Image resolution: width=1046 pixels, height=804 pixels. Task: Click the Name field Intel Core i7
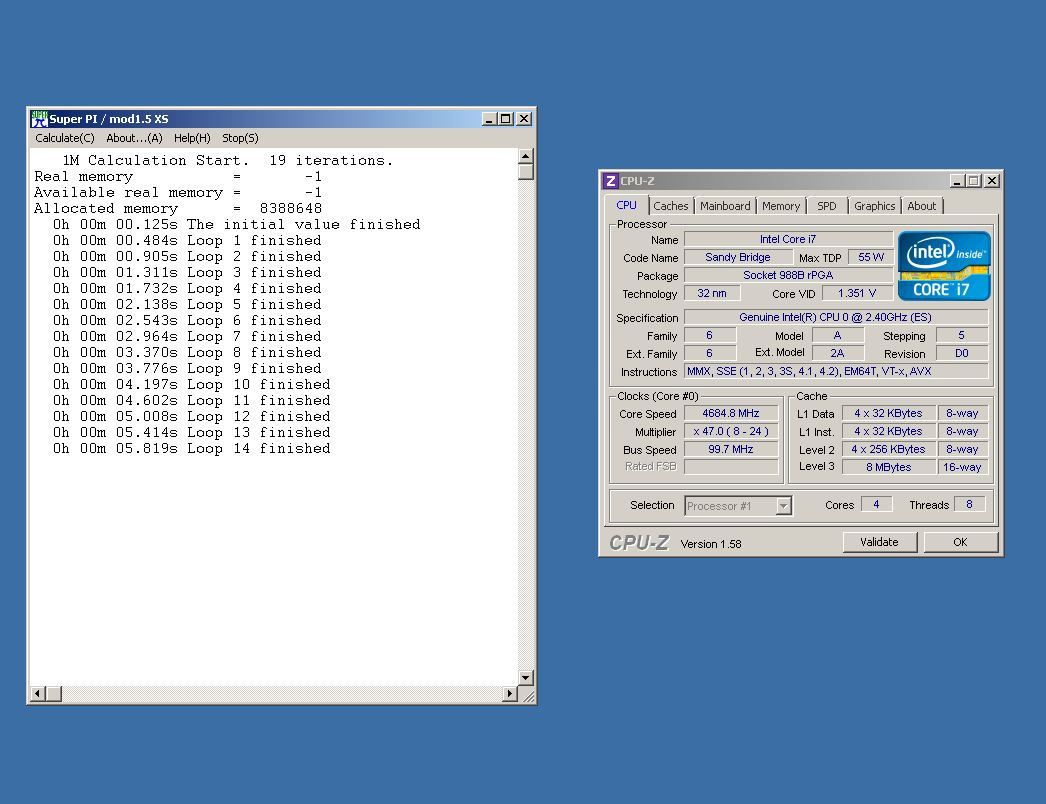[x=788, y=239]
